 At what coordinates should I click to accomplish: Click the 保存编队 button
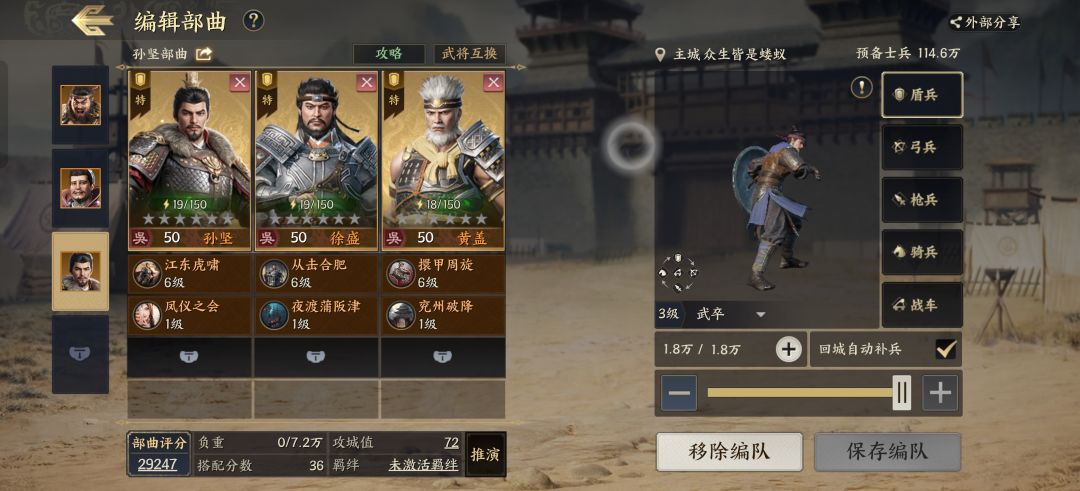click(887, 452)
